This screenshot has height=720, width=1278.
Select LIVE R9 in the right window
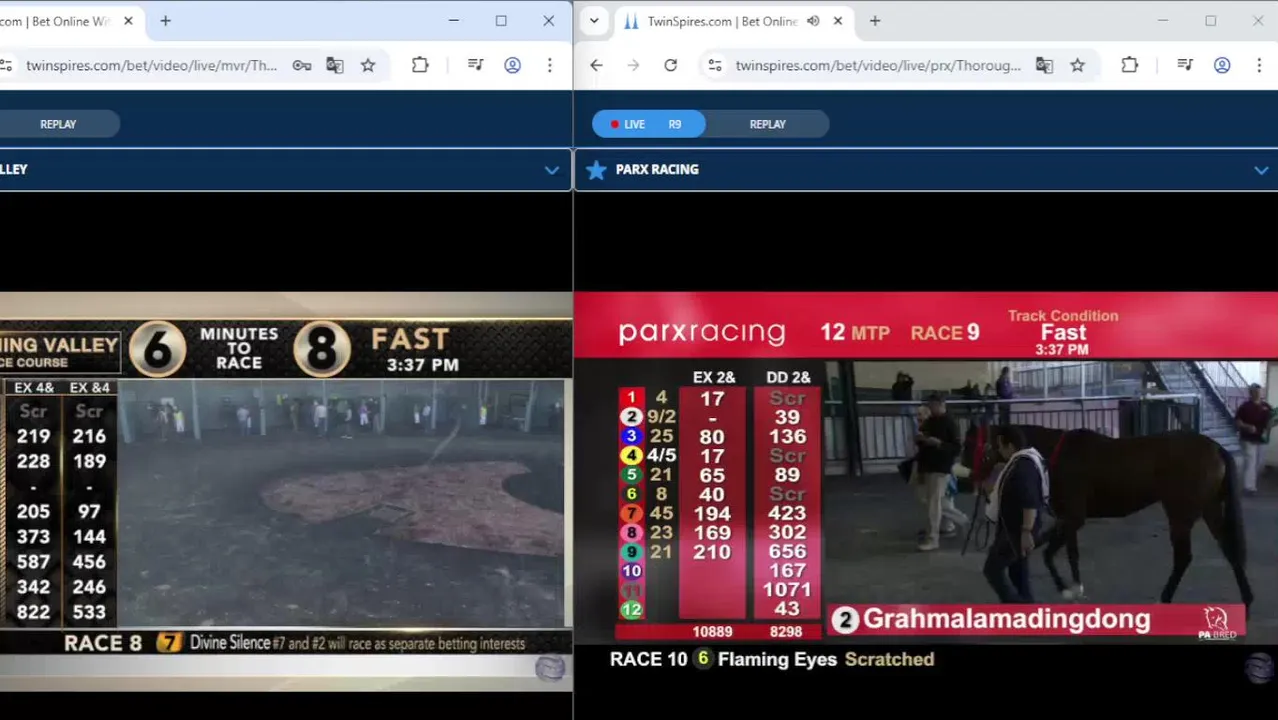[649, 124]
